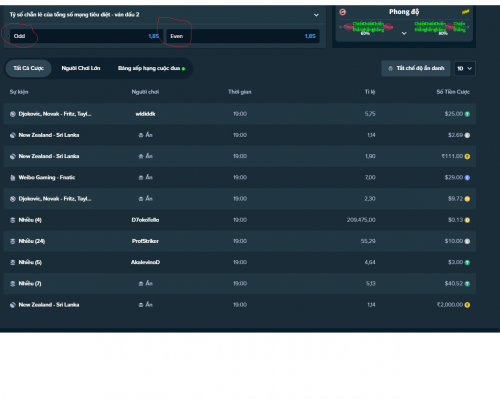
Task: Open Bảng xếp hạng cuộc đua tab
Action: coord(151,68)
